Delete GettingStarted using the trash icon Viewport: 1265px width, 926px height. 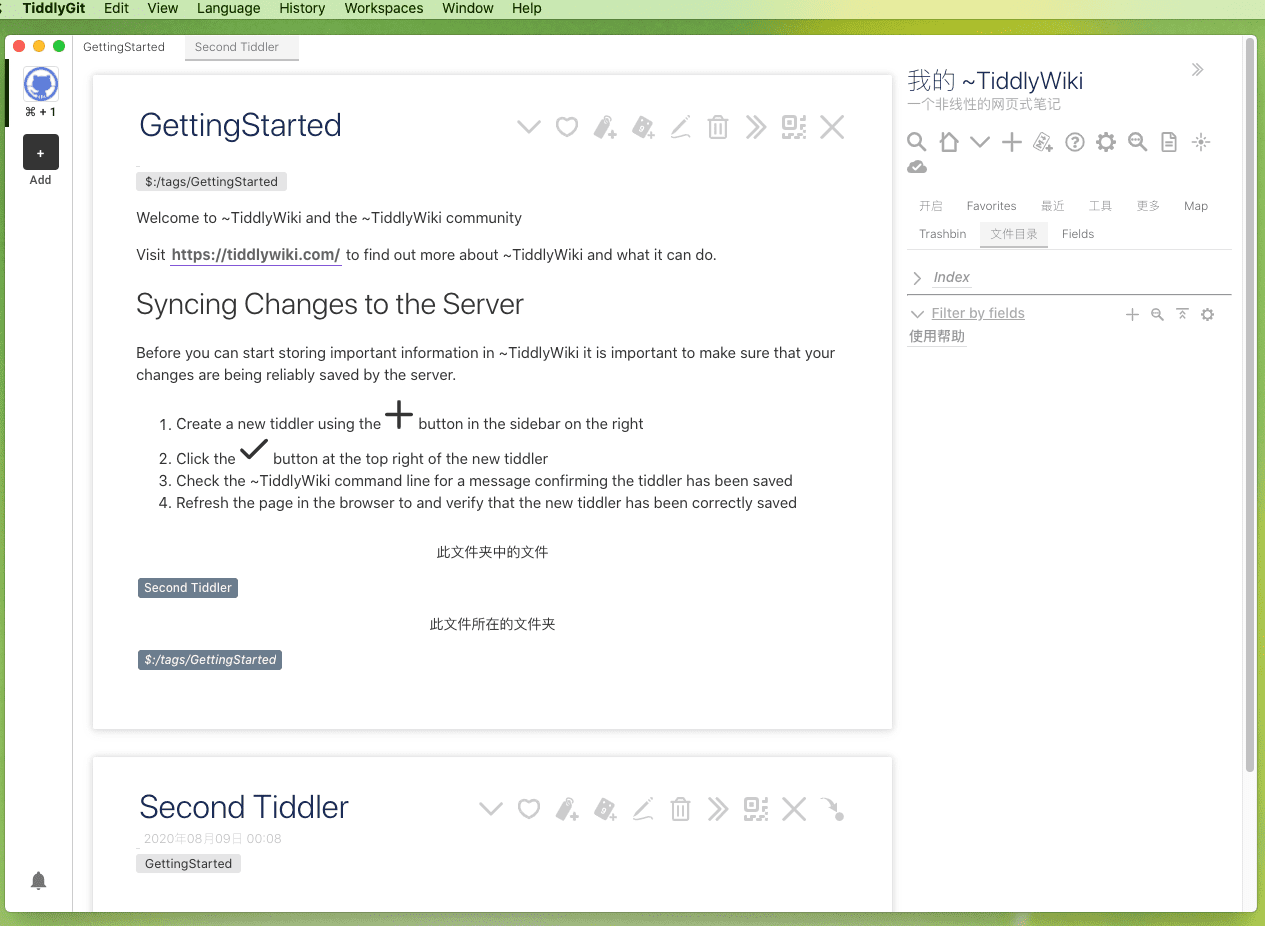tap(717, 127)
